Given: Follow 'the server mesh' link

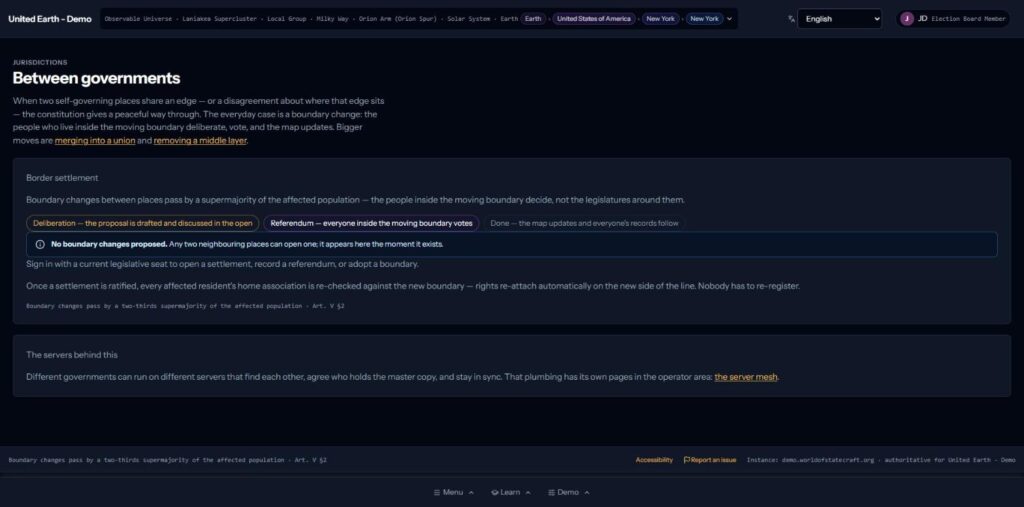Looking at the screenshot, I should [746, 377].
